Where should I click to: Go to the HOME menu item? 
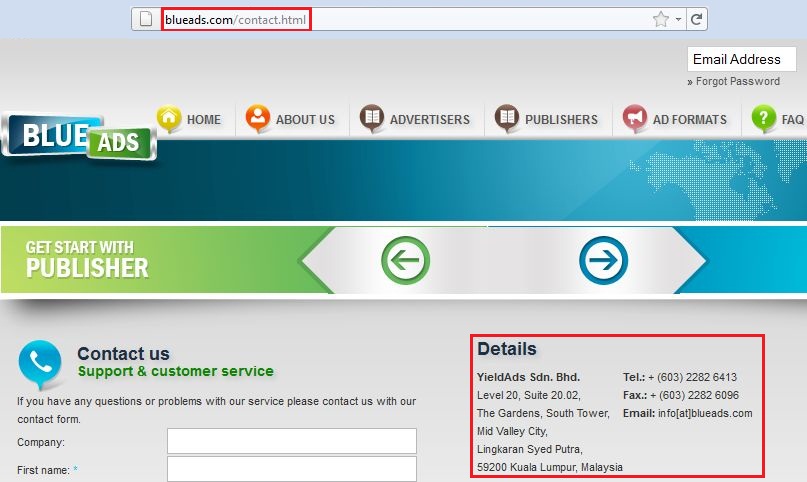(204, 119)
